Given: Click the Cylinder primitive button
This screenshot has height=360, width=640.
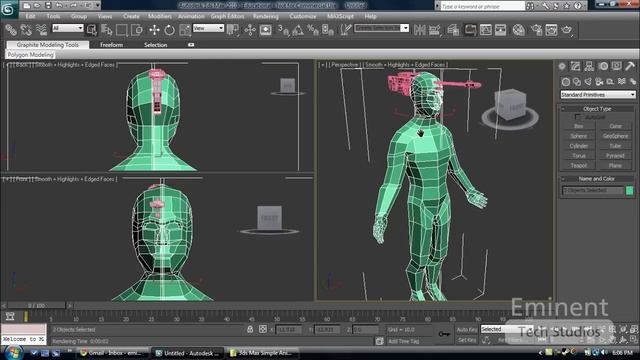Looking at the screenshot, I should point(578,146).
